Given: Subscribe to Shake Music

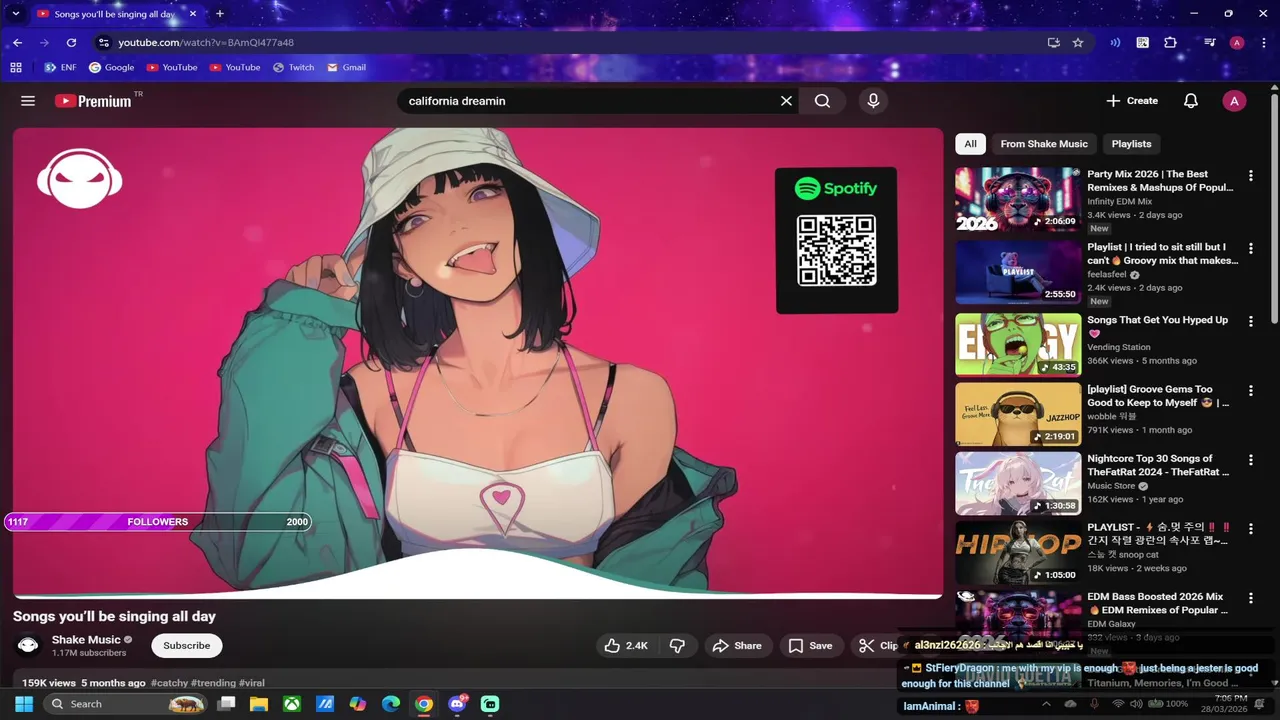Looking at the screenshot, I should pyautogui.click(x=187, y=646).
